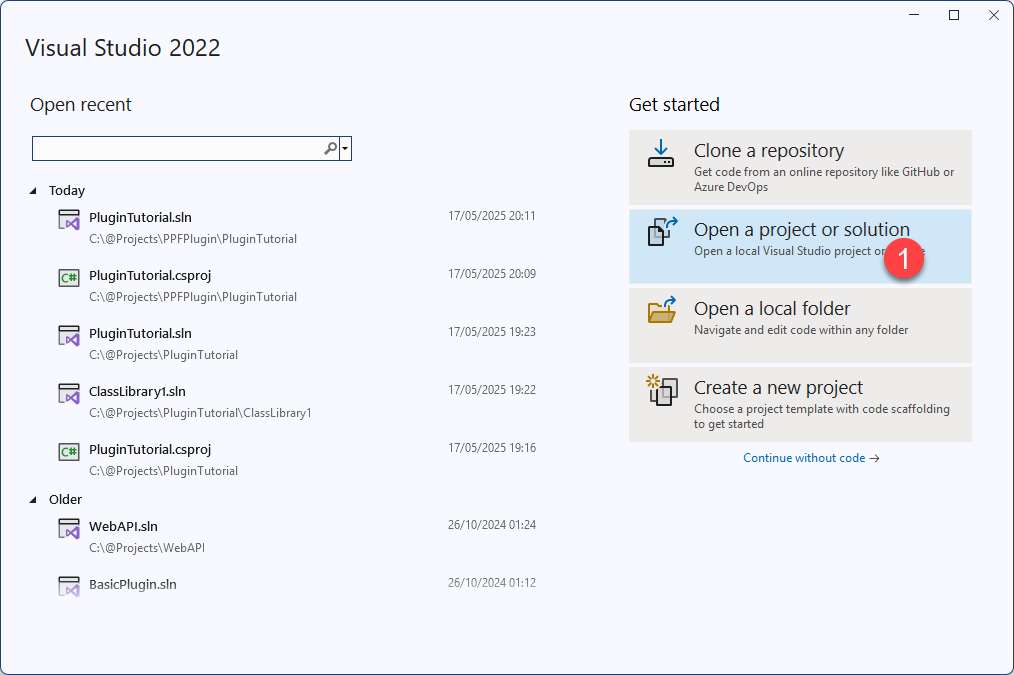Open PluginTutorial.sln in C:\@Projects\PluginTutorial

click(140, 334)
